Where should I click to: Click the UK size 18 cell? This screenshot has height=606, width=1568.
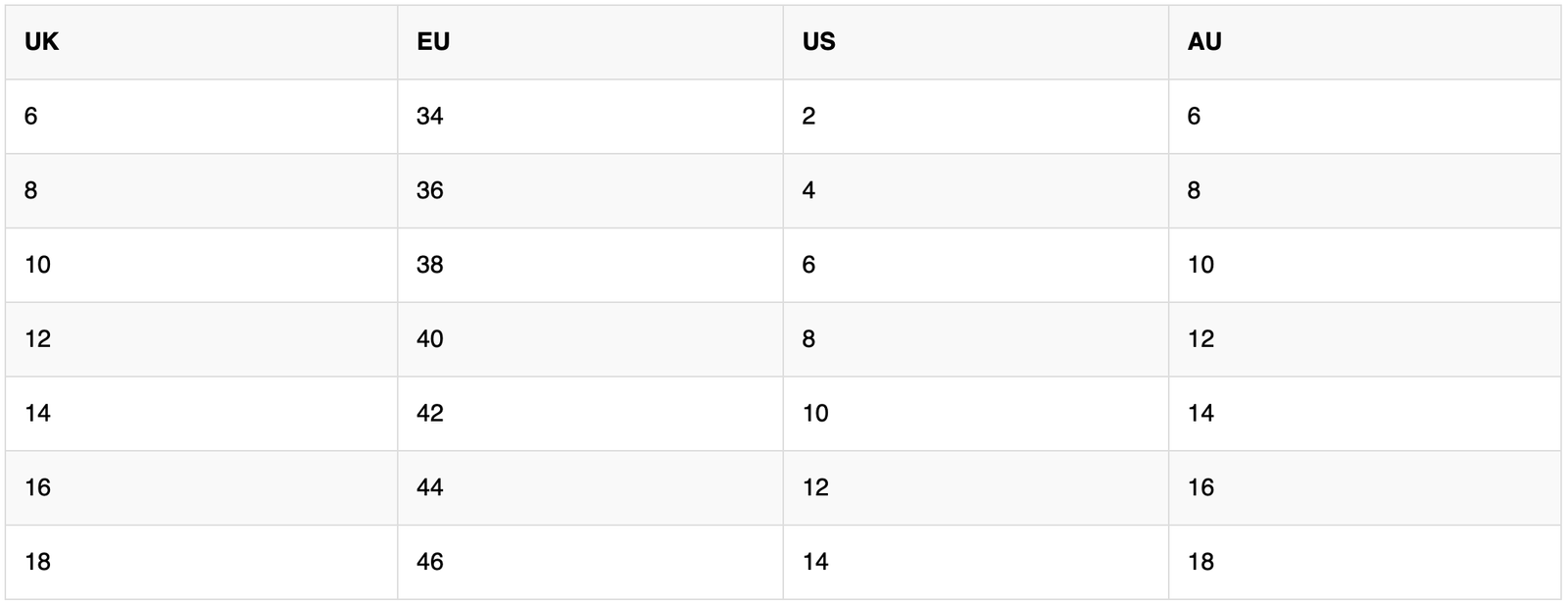[37, 562]
